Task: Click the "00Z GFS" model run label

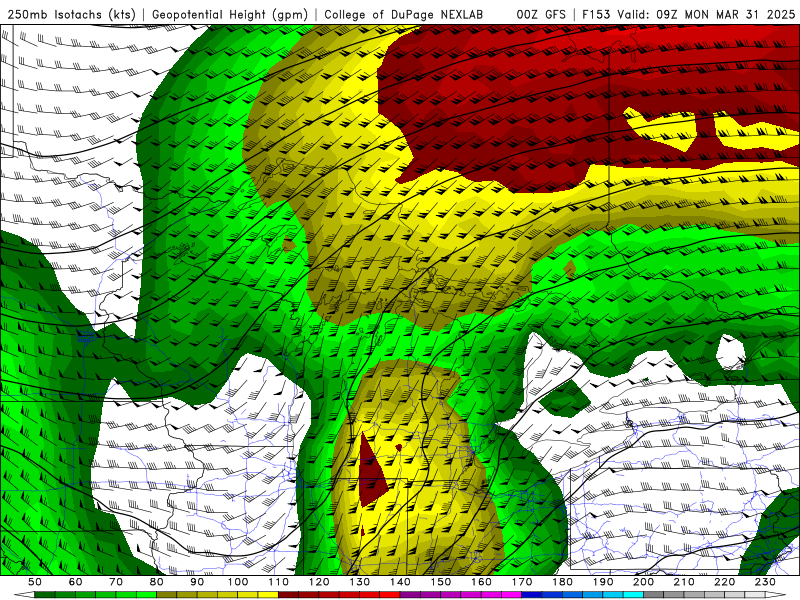Action: 541,14
